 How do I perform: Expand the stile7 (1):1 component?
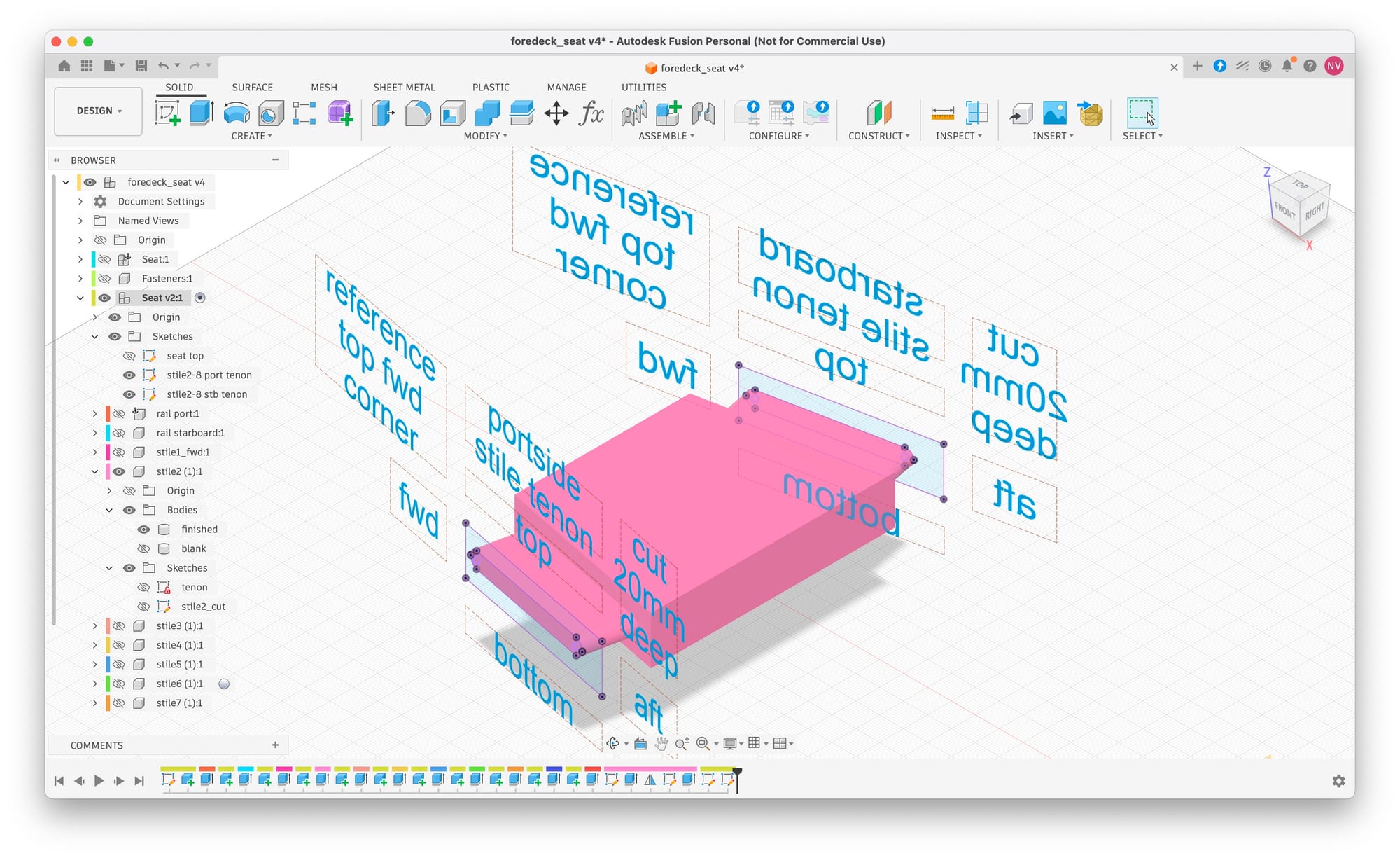[x=94, y=703]
